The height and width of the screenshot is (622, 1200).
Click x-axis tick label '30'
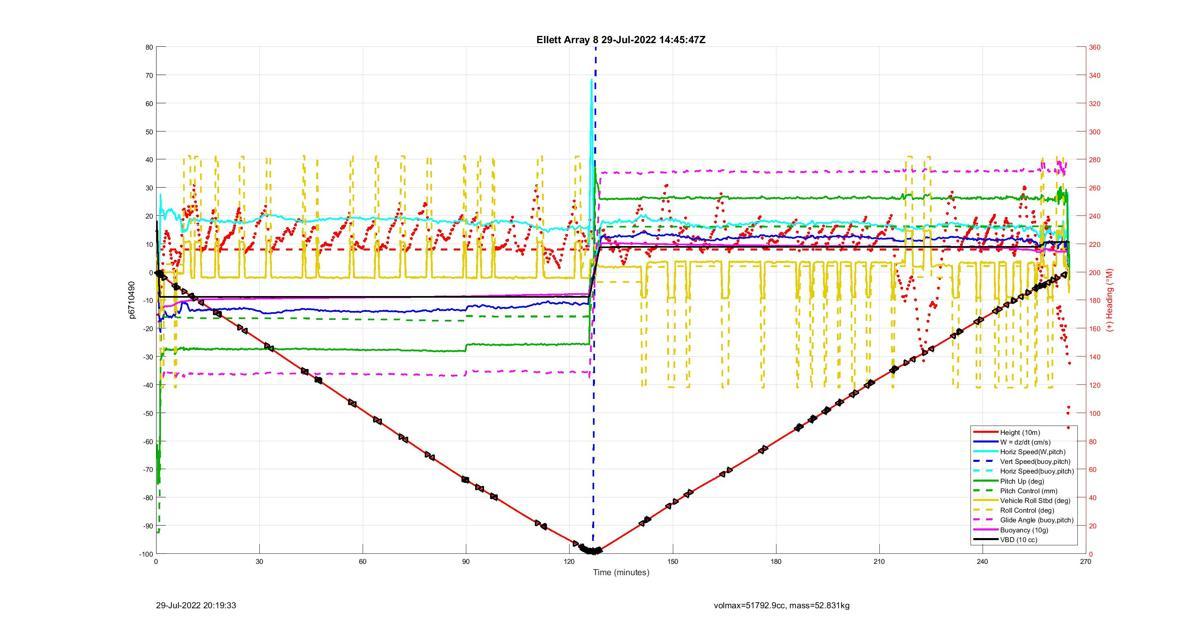[259, 562]
